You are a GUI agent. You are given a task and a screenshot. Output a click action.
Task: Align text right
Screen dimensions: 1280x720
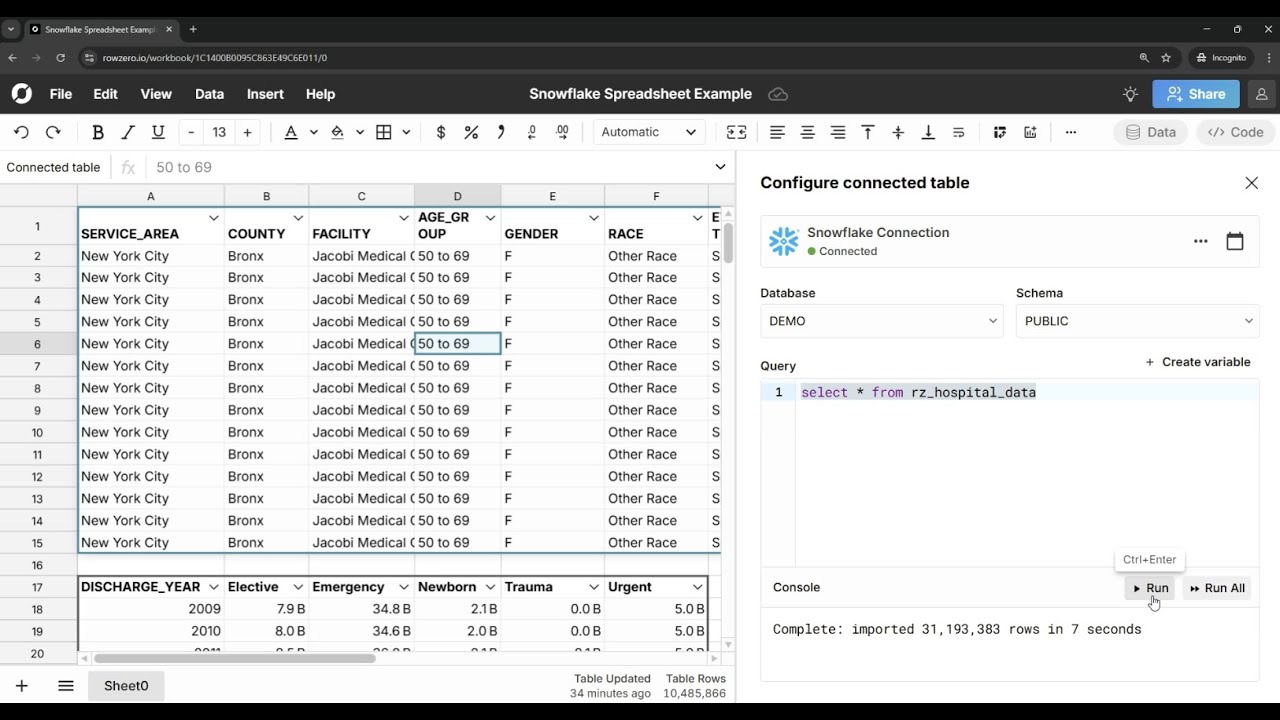(838, 132)
